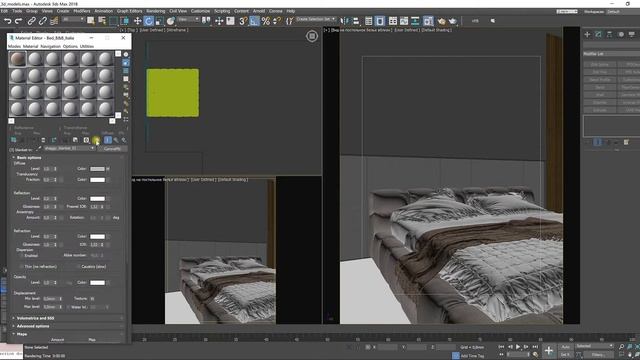The width and height of the screenshot is (640, 360).
Task: Click the Add Time Tag label
Action: (472, 356)
